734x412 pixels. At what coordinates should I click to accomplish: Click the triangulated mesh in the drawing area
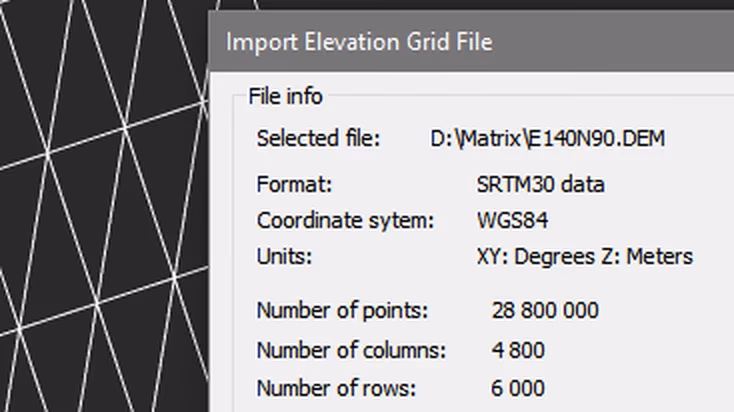click(104, 206)
